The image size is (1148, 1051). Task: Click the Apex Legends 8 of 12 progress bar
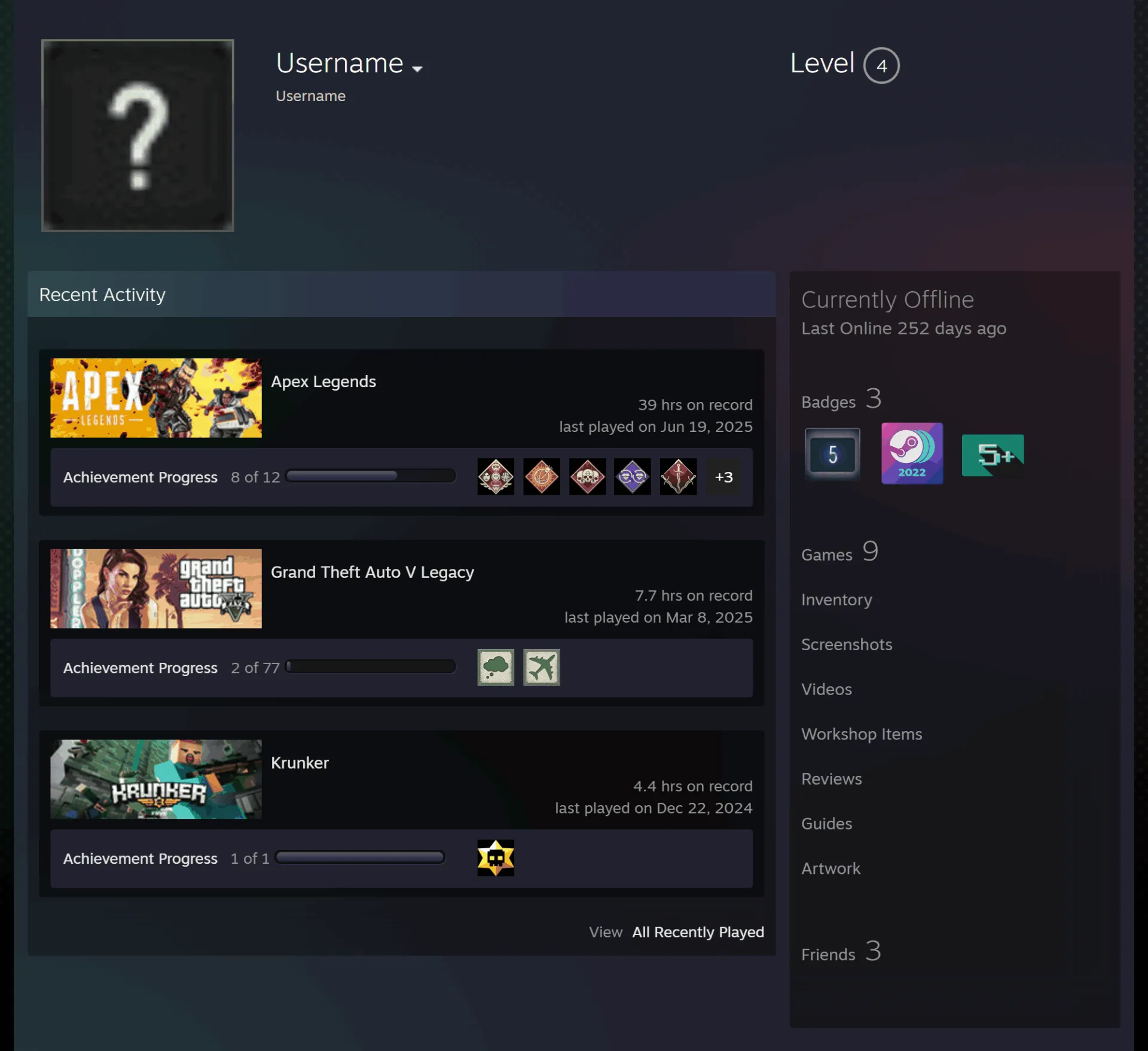coord(371,476)
